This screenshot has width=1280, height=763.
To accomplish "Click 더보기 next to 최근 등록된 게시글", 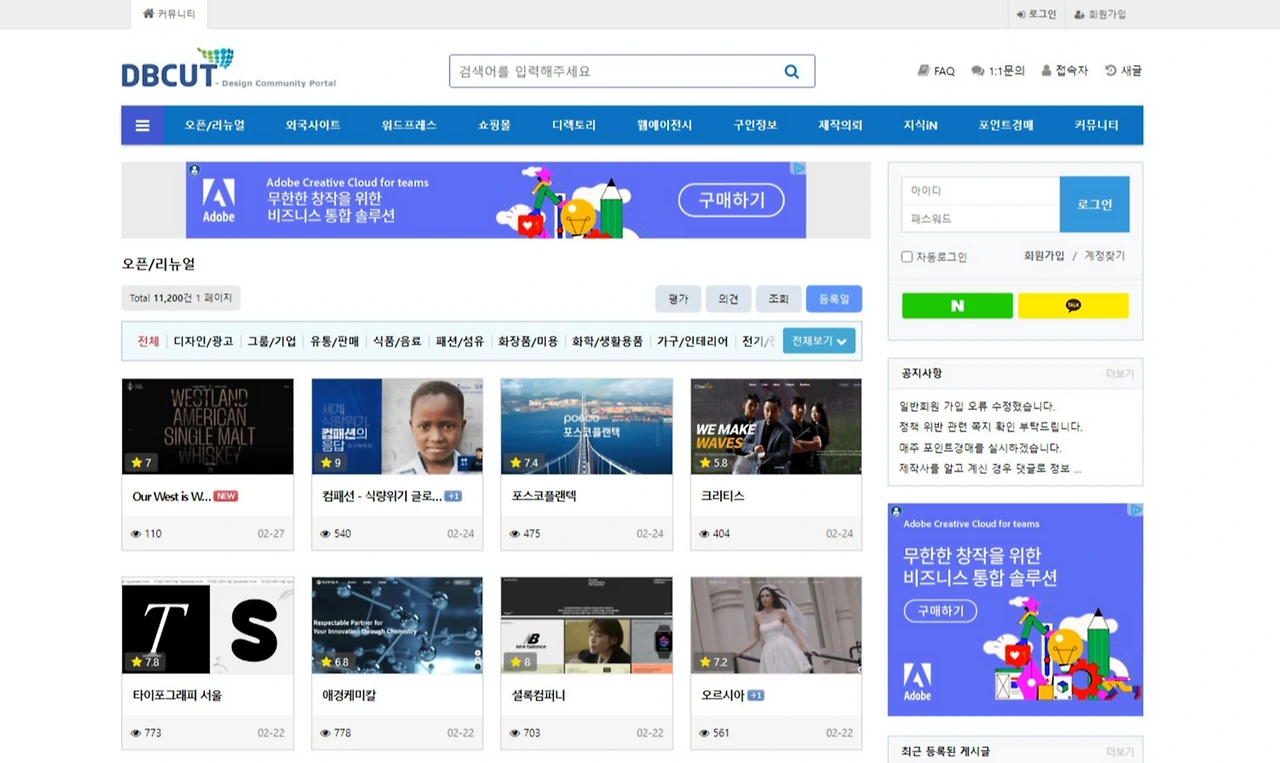I will pos(1120,752).
